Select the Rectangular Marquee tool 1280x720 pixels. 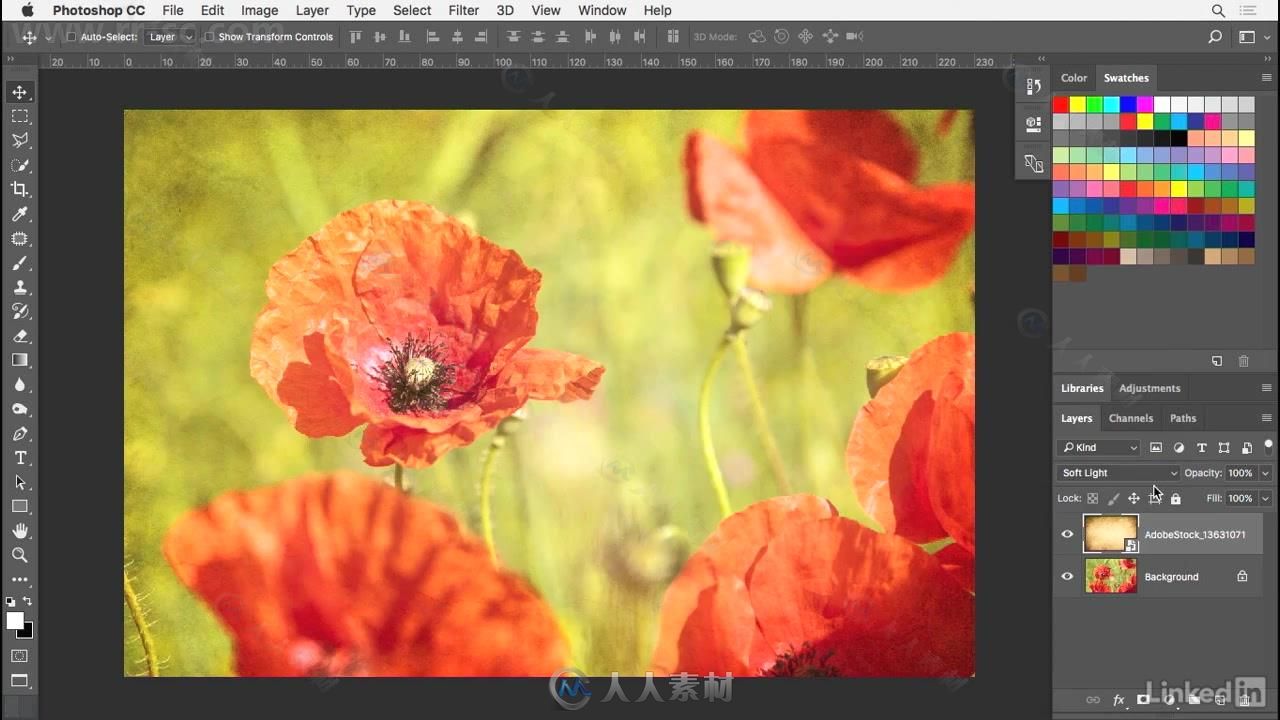20,116
